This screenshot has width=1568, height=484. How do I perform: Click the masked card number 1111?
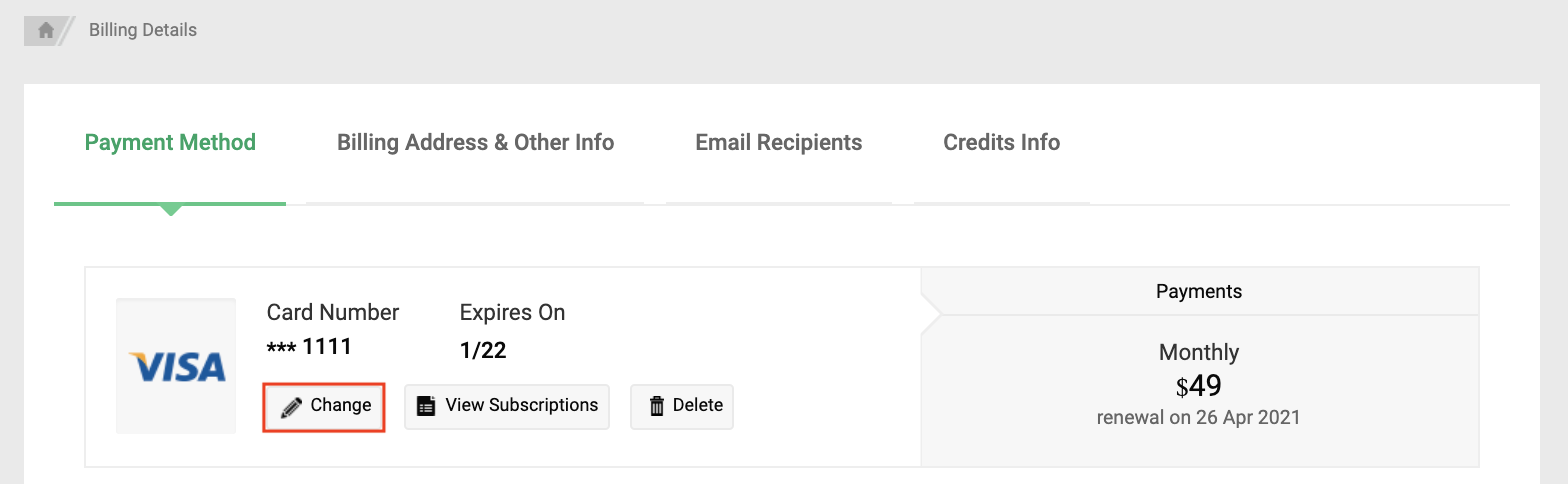(x=309, y=348)
